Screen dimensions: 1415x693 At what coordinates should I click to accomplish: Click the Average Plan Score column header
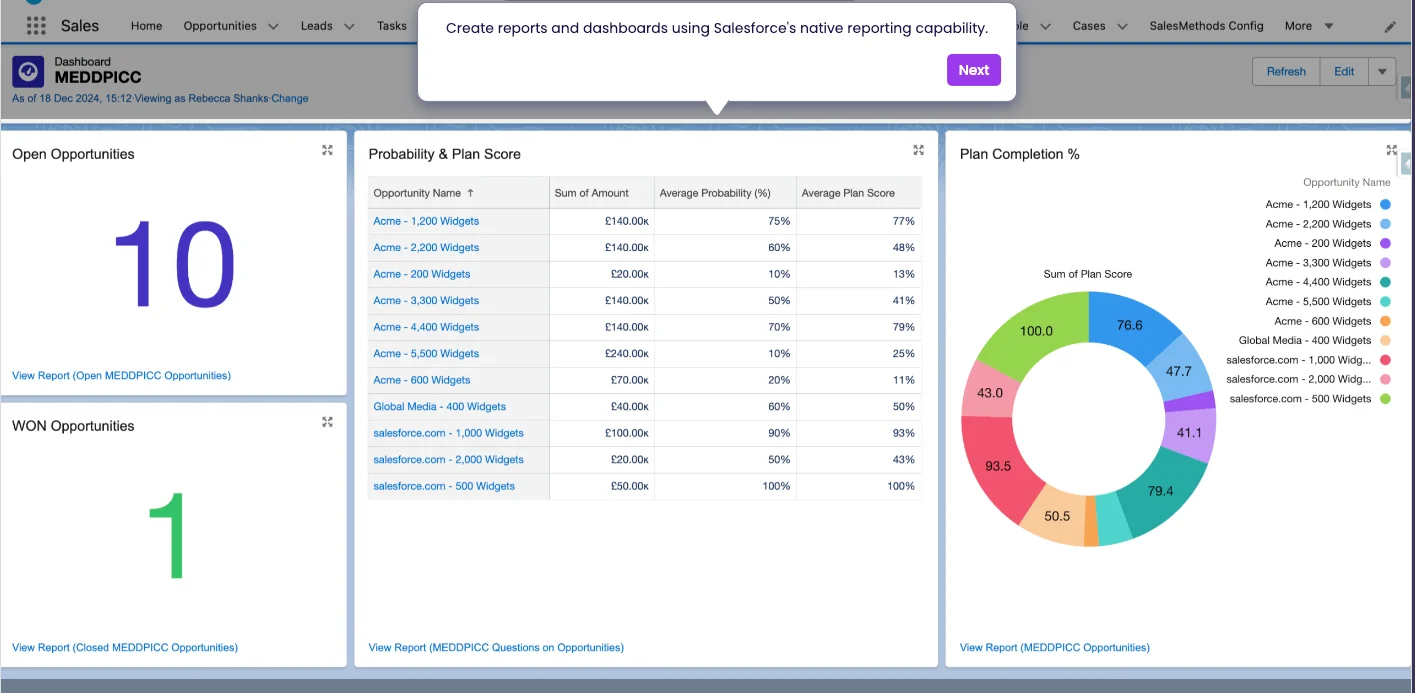(x=859, y=193)
